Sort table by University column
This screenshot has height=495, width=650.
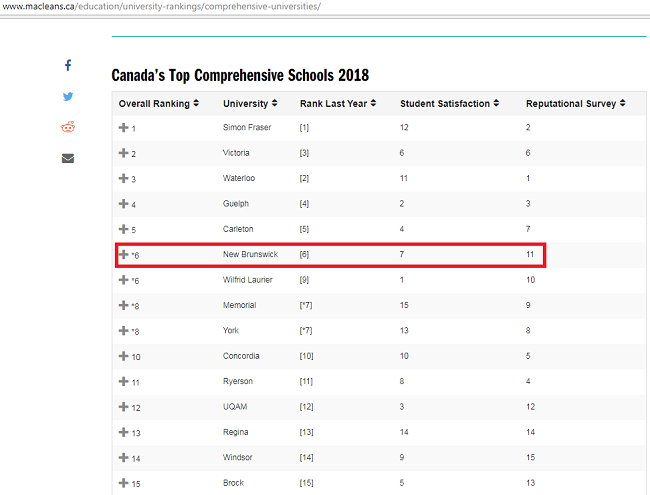[250, 103]
